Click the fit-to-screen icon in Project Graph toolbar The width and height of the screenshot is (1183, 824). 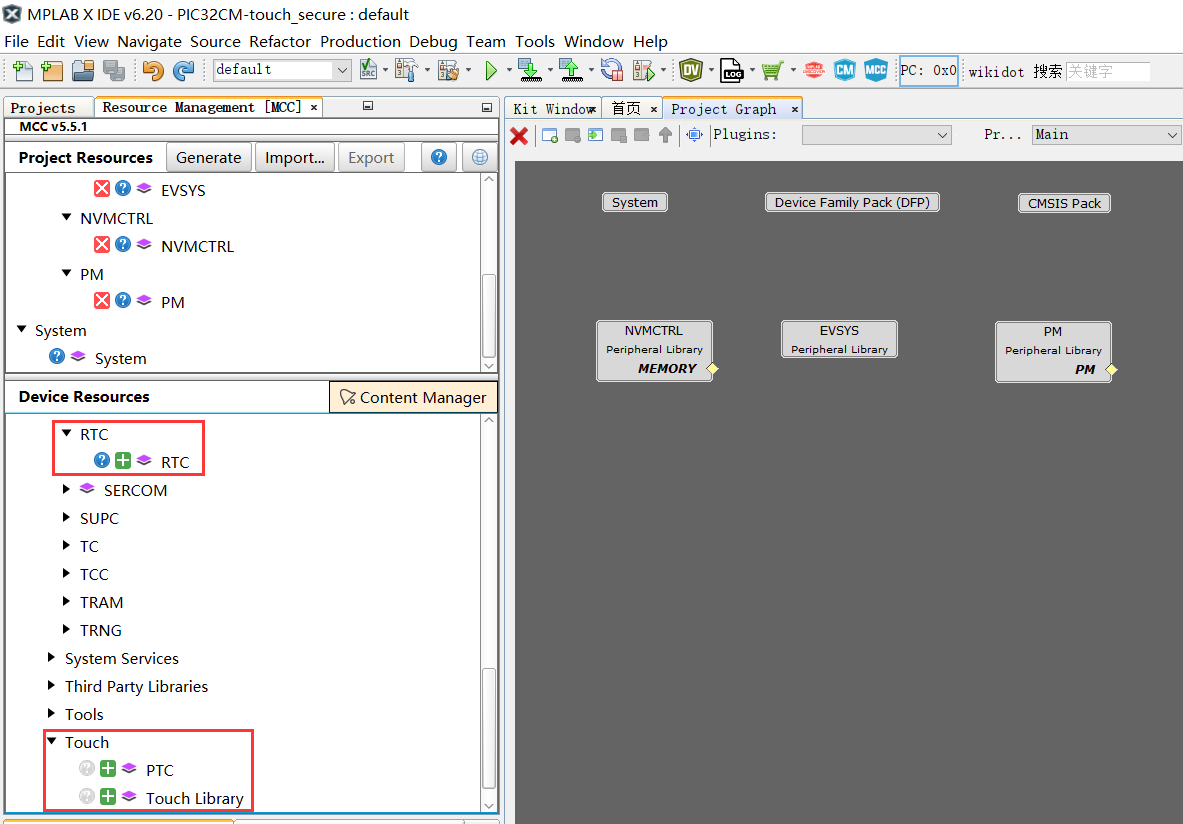point(694,135)
